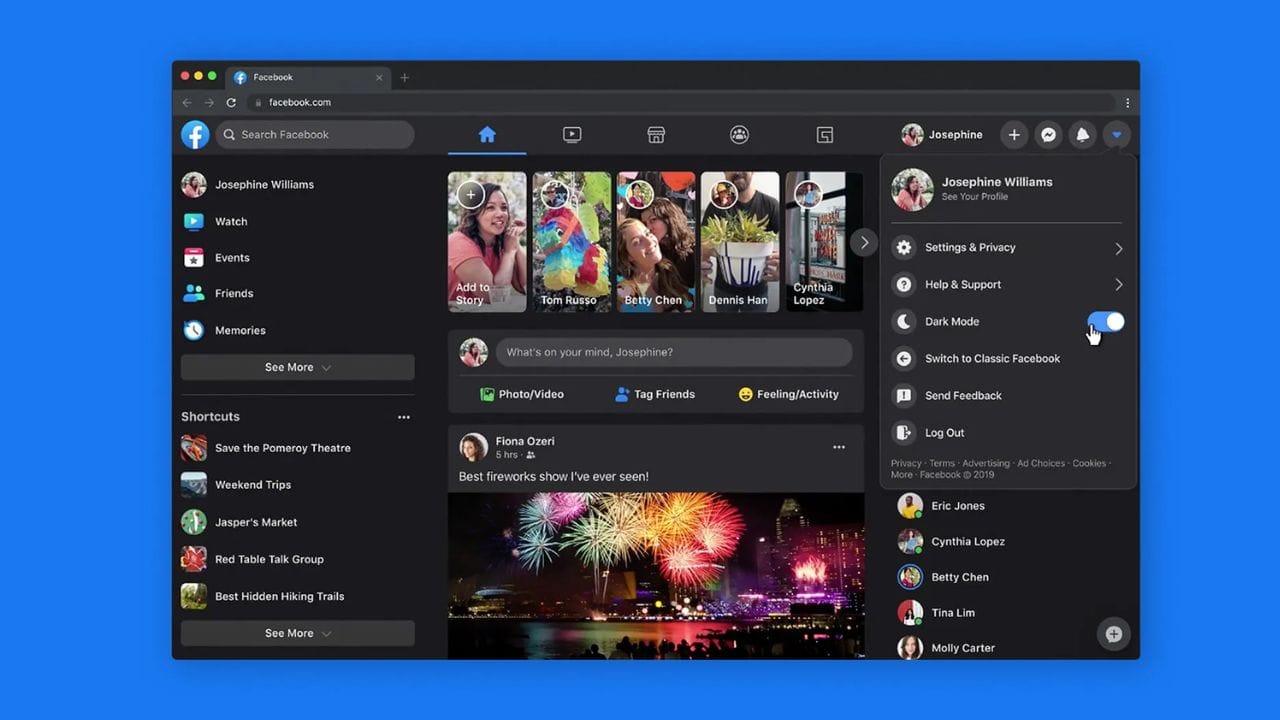This screenshot has width=1280, height=720.
Task: Click the Create plus icon in top bar
Action: 1014,135
